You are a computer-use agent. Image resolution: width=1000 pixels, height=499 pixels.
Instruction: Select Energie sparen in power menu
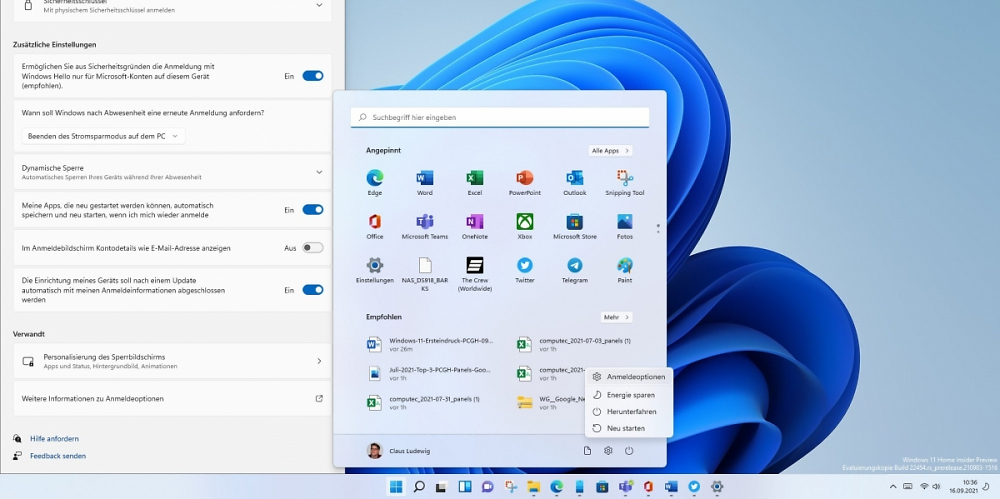(x=629, y=395)
